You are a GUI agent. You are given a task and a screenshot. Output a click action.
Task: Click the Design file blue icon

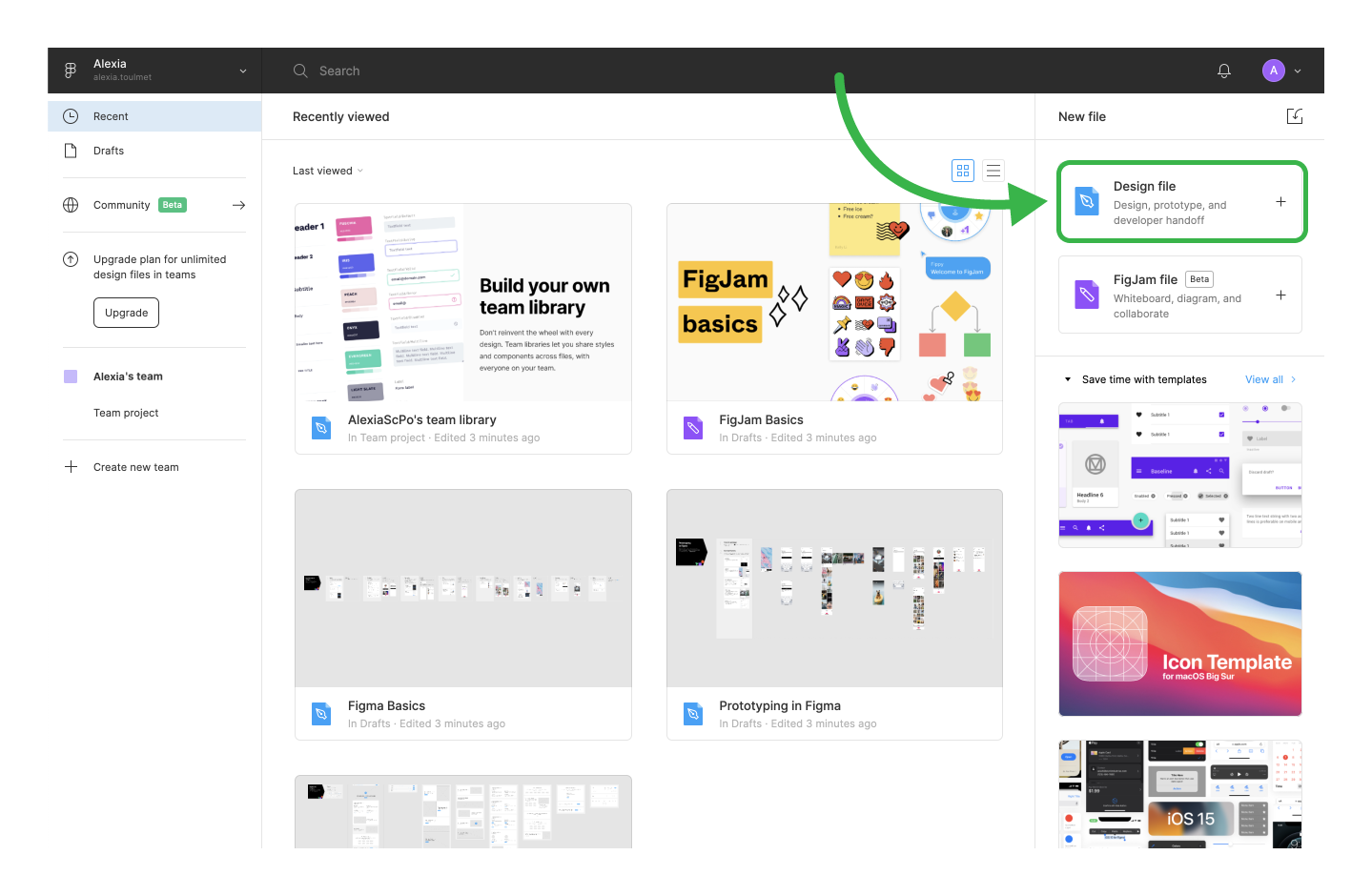(1086, 201)
